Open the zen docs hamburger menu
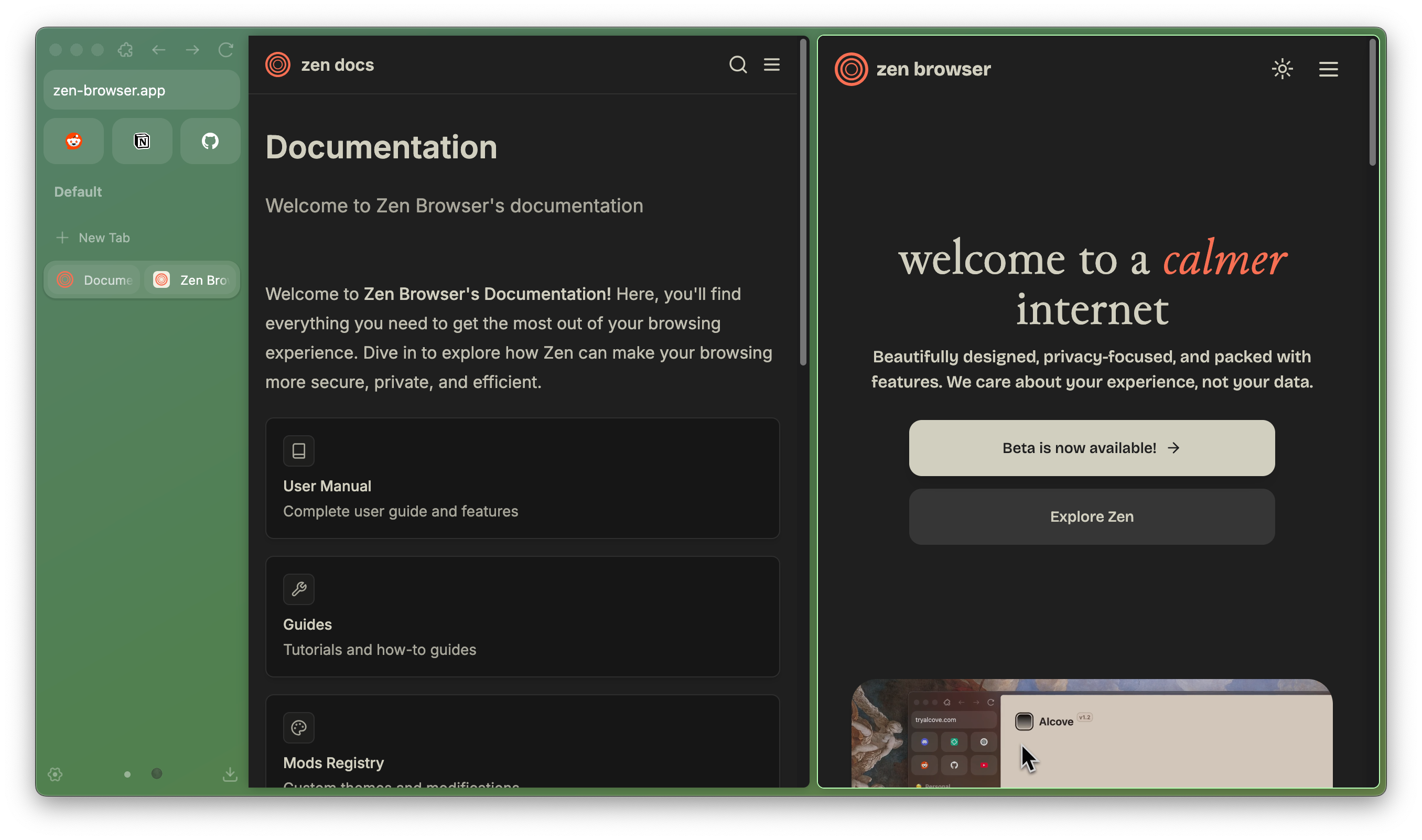This screenshot has width=1422, height=840. click(x=772, y=64)
